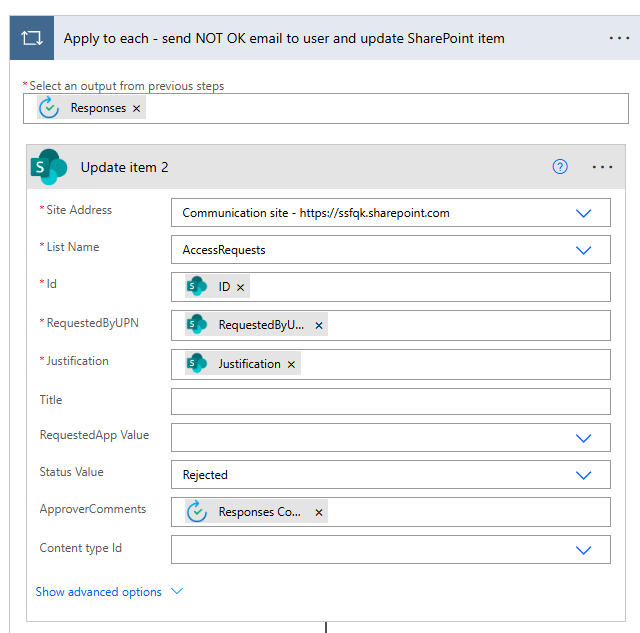Open the Apply to each ellipsis menu
The image size is (640, 633).
tap(619, 38)
